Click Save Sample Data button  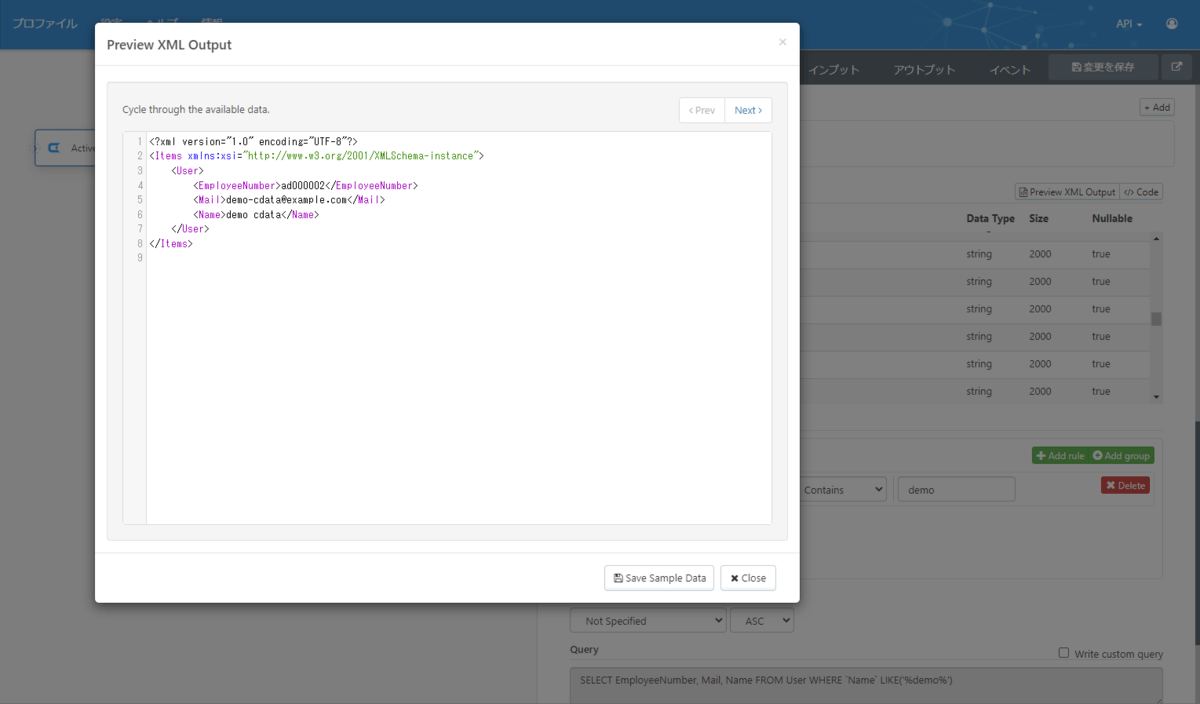point(659,578)
